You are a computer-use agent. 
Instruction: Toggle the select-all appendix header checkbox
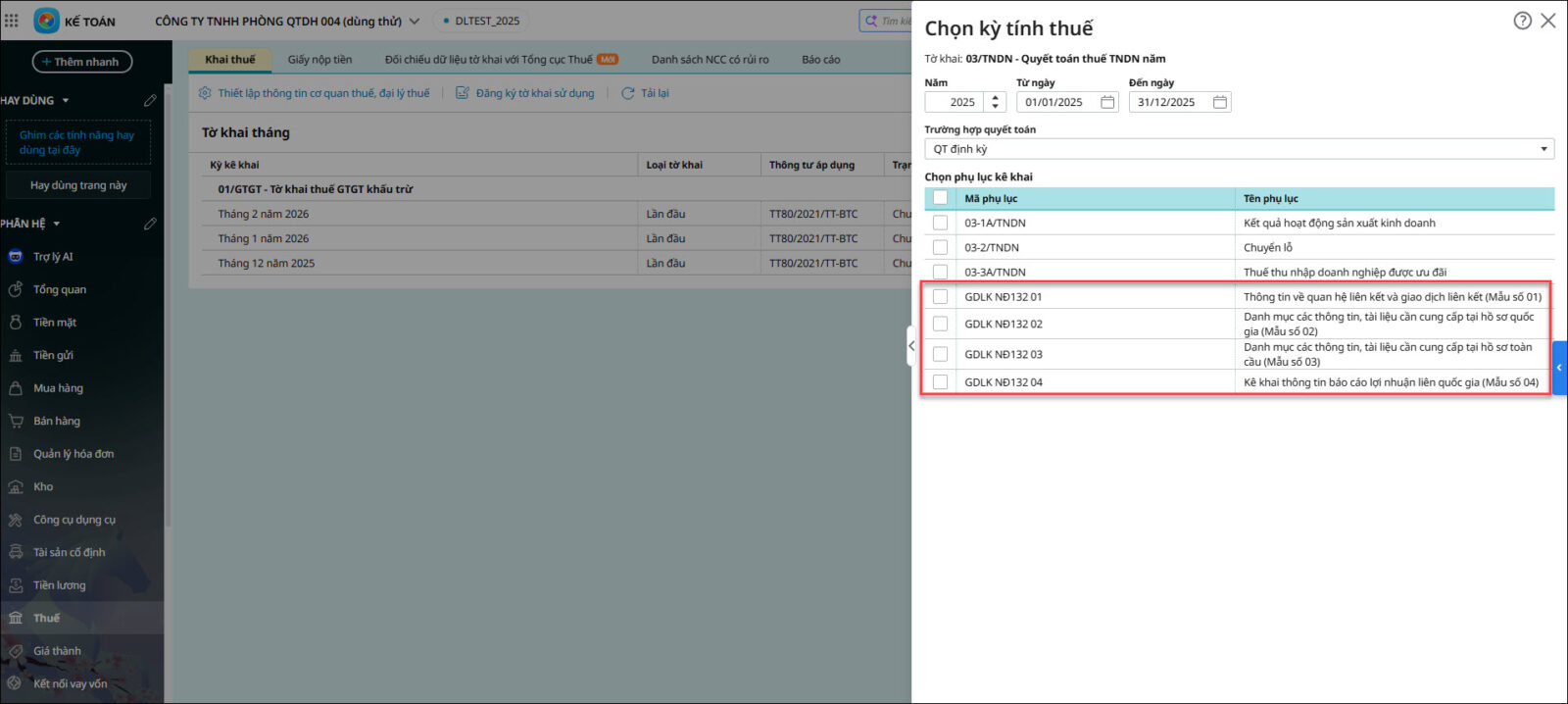pyautogui.click(x=940, y=198)
